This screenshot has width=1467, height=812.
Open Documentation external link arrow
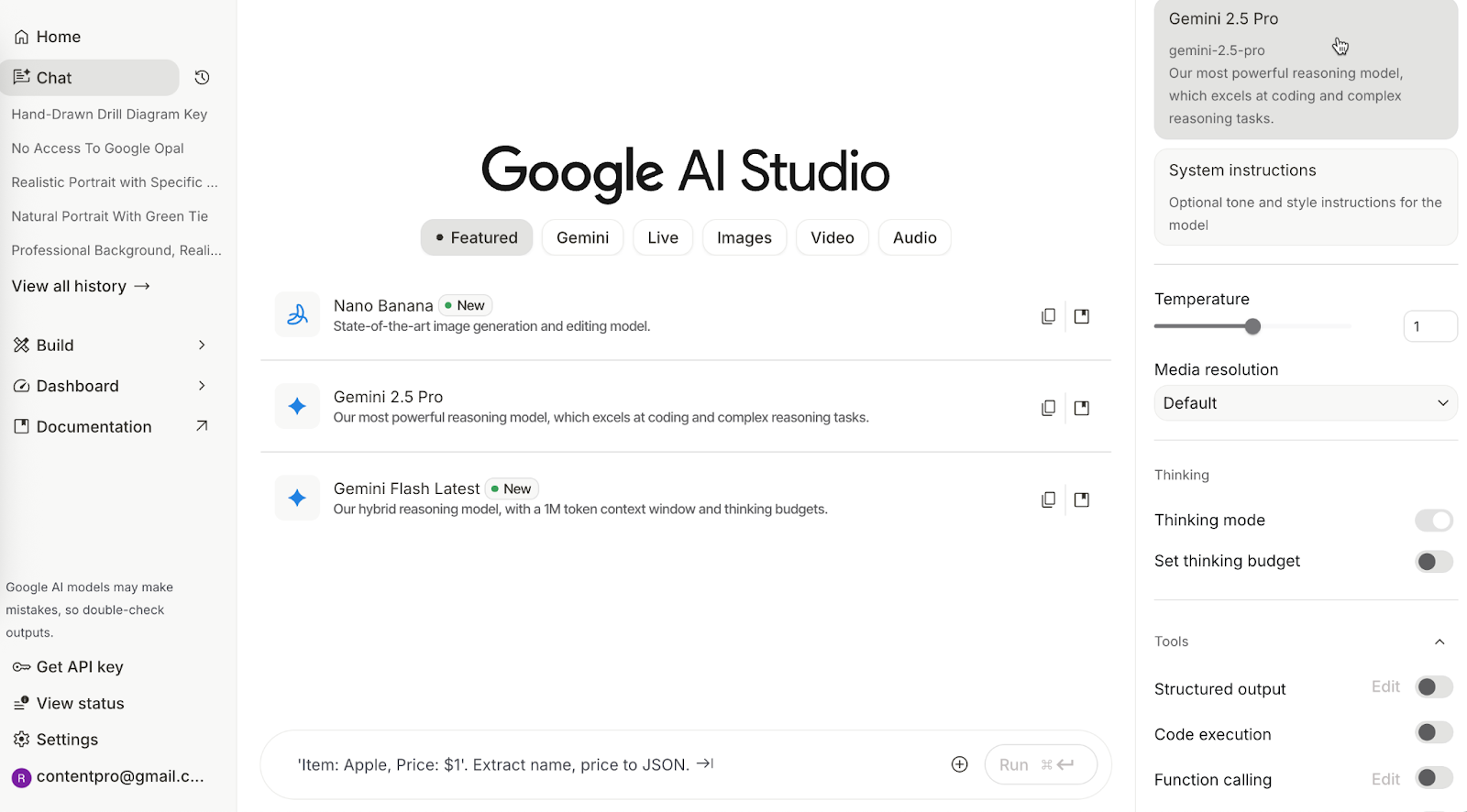pos(202,426)
